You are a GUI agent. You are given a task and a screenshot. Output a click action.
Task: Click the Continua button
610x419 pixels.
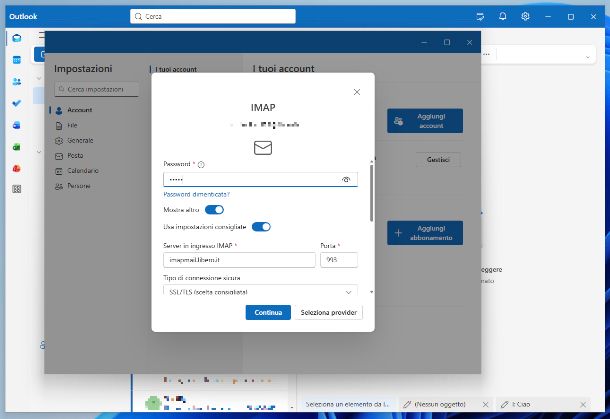point(268,313)
